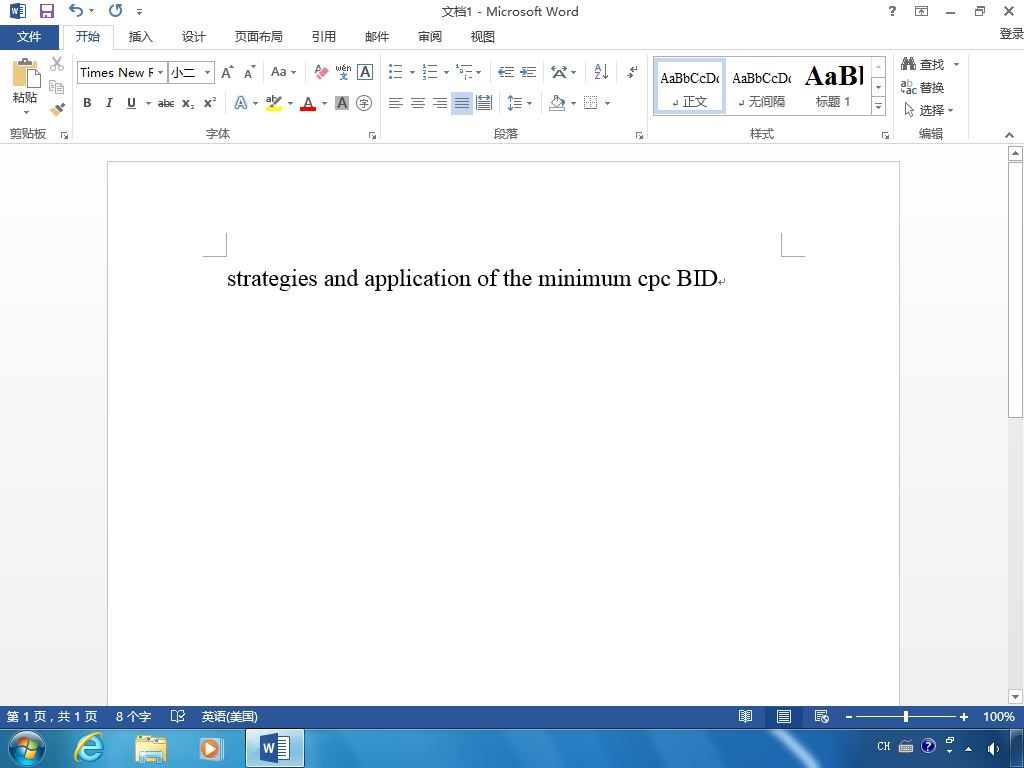The width and height of the screenshot is (1024, 768).
Task: Expand the bullets list dropdown arrow
Action: [x=412, y=72]
